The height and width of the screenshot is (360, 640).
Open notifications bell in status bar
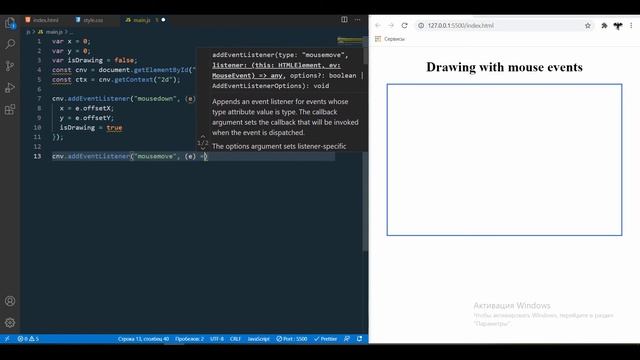(x=360, y=339)
